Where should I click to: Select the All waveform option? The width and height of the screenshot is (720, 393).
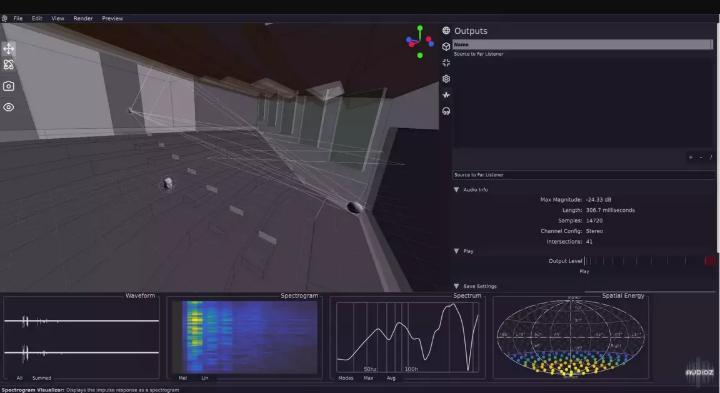pos(19,378)
